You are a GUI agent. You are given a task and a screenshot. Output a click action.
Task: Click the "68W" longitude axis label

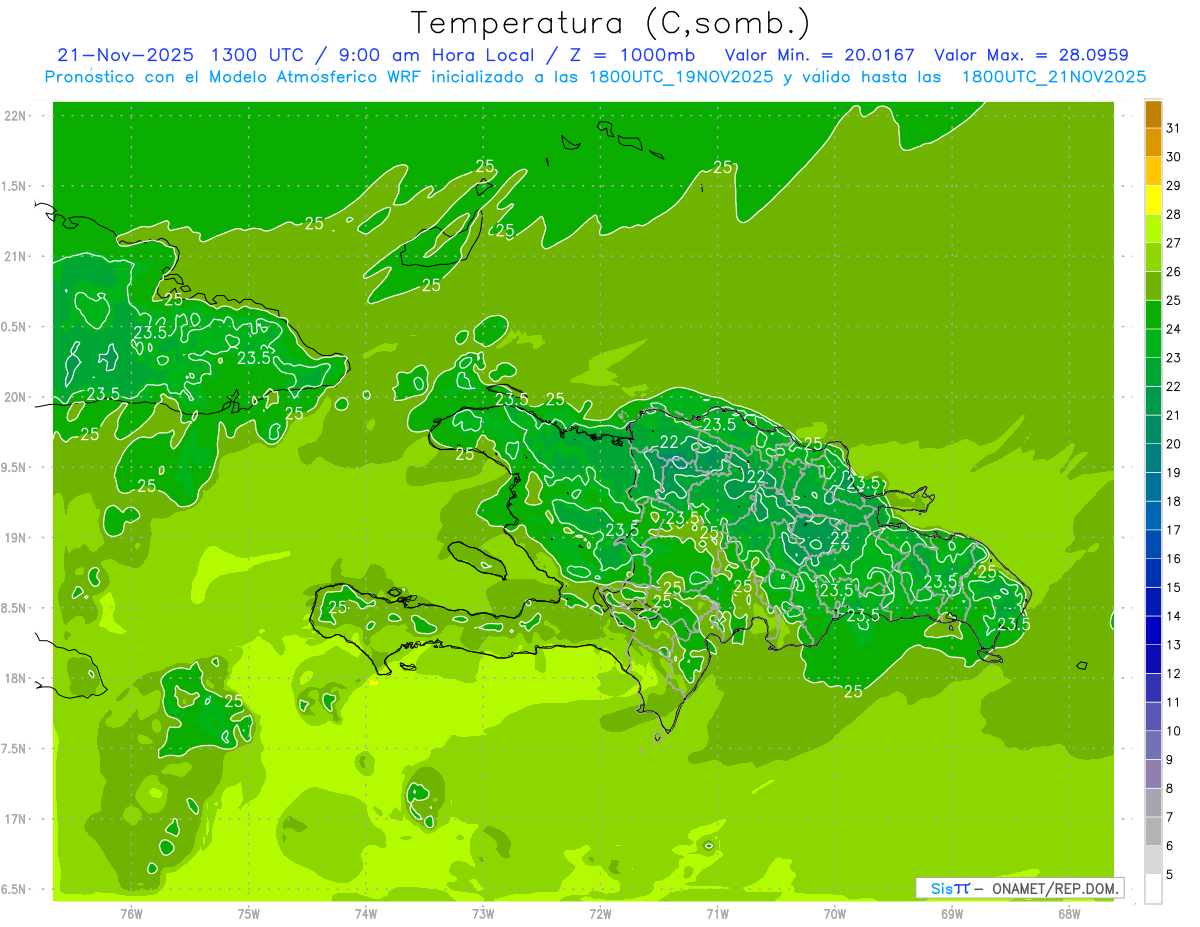pyautogui.click(x=1069, y=913)
